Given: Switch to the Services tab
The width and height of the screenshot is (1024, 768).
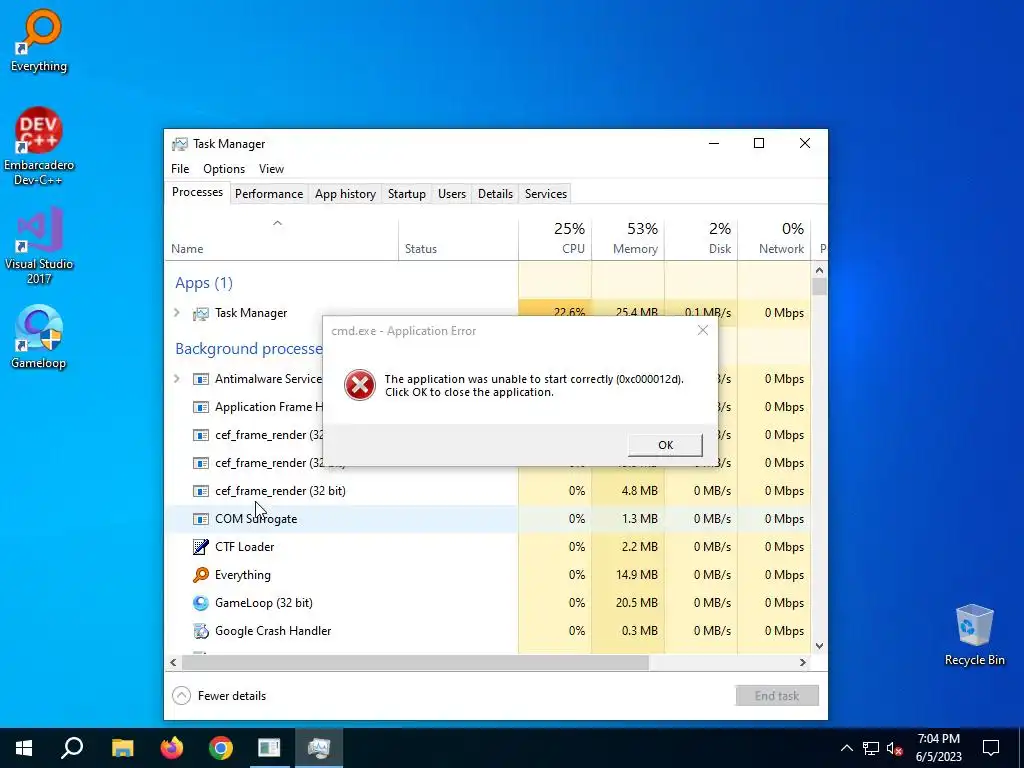Looking at the screenshot, I should 546,194.
